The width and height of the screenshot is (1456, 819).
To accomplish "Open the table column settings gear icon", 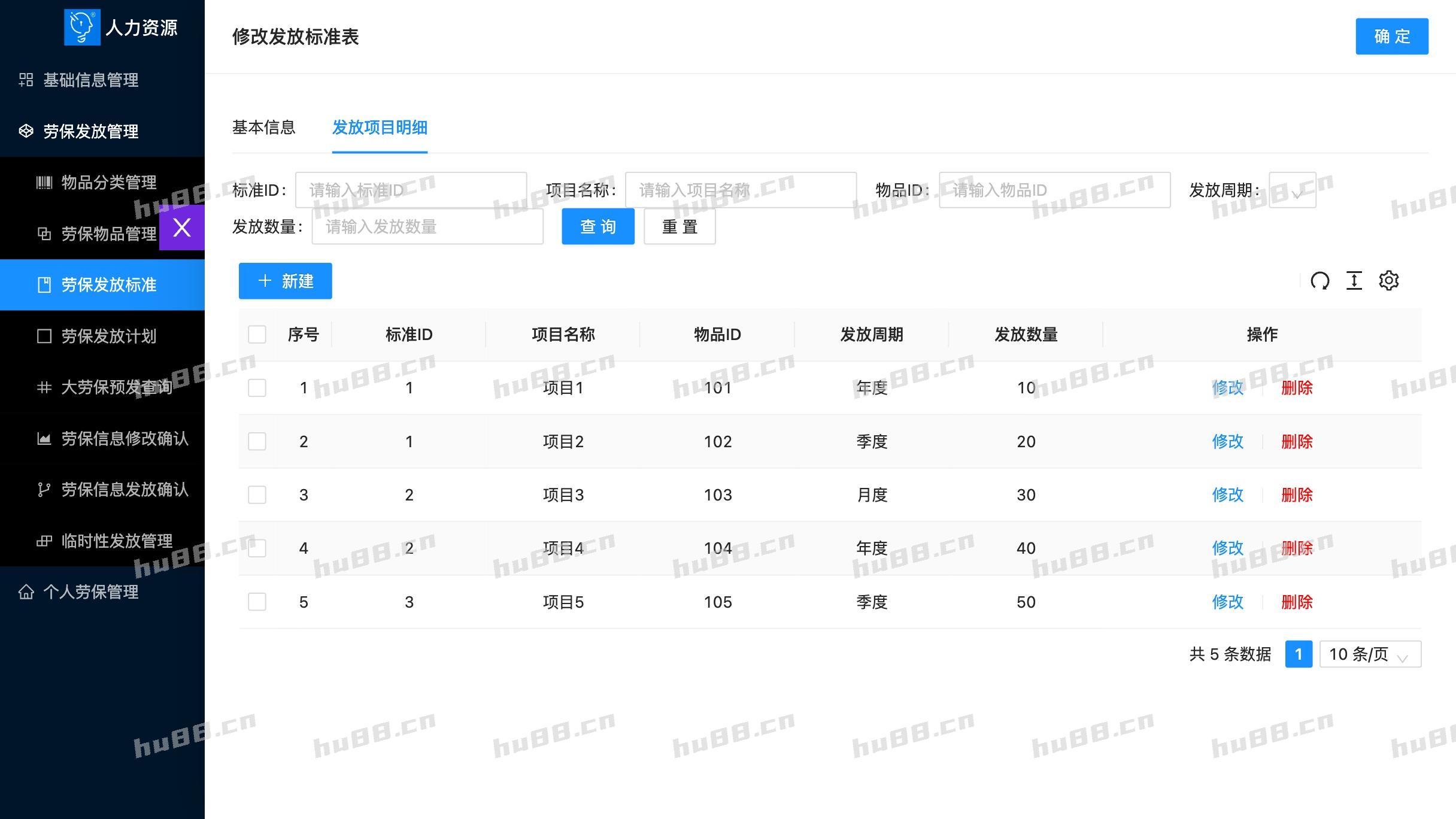I will tap(1390, 280).
